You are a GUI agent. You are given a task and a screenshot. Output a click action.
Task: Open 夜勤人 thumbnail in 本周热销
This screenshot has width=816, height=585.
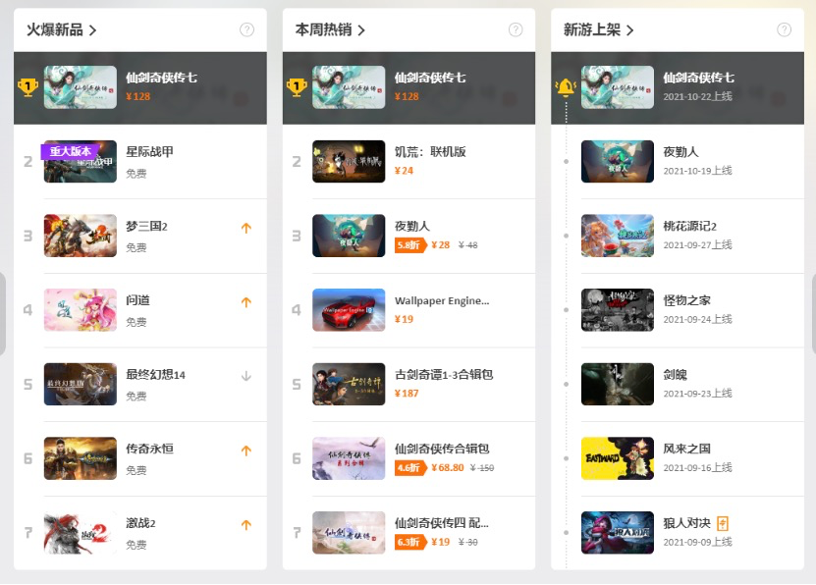tap(349, 236)
